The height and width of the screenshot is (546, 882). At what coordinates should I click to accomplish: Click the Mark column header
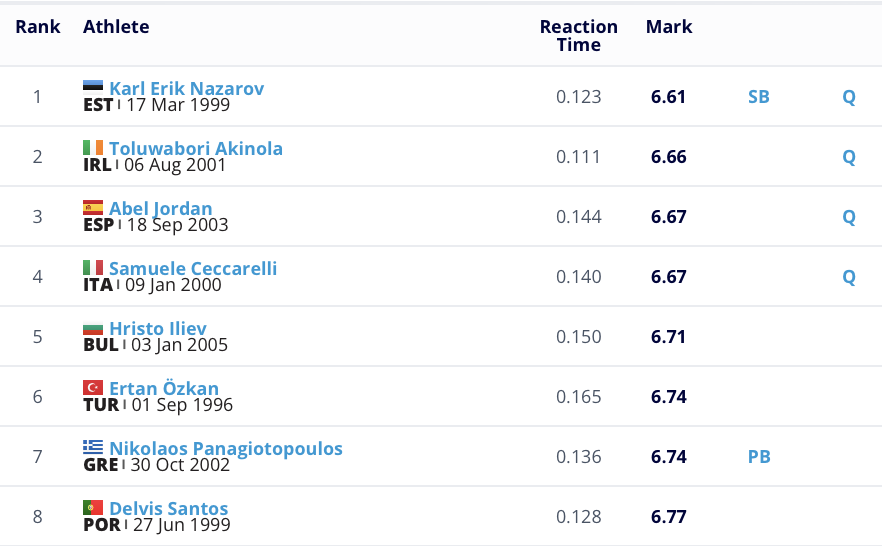point(669,27)
